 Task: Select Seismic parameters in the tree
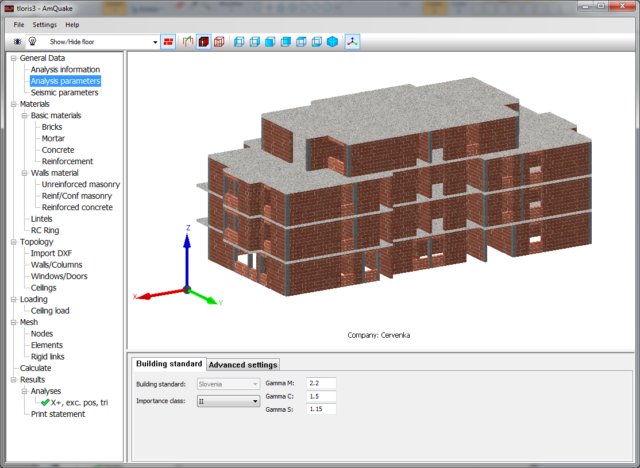[64, 93]
